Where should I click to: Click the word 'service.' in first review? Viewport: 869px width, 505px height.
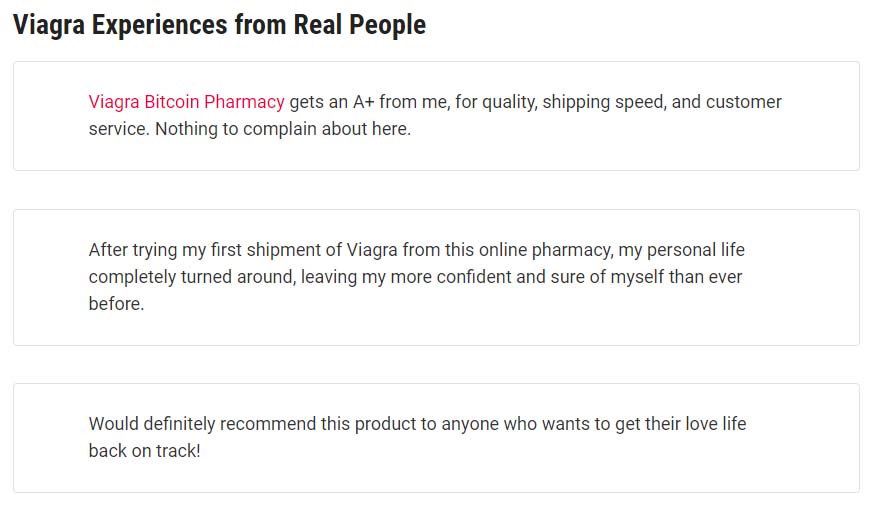click(119, 129)
